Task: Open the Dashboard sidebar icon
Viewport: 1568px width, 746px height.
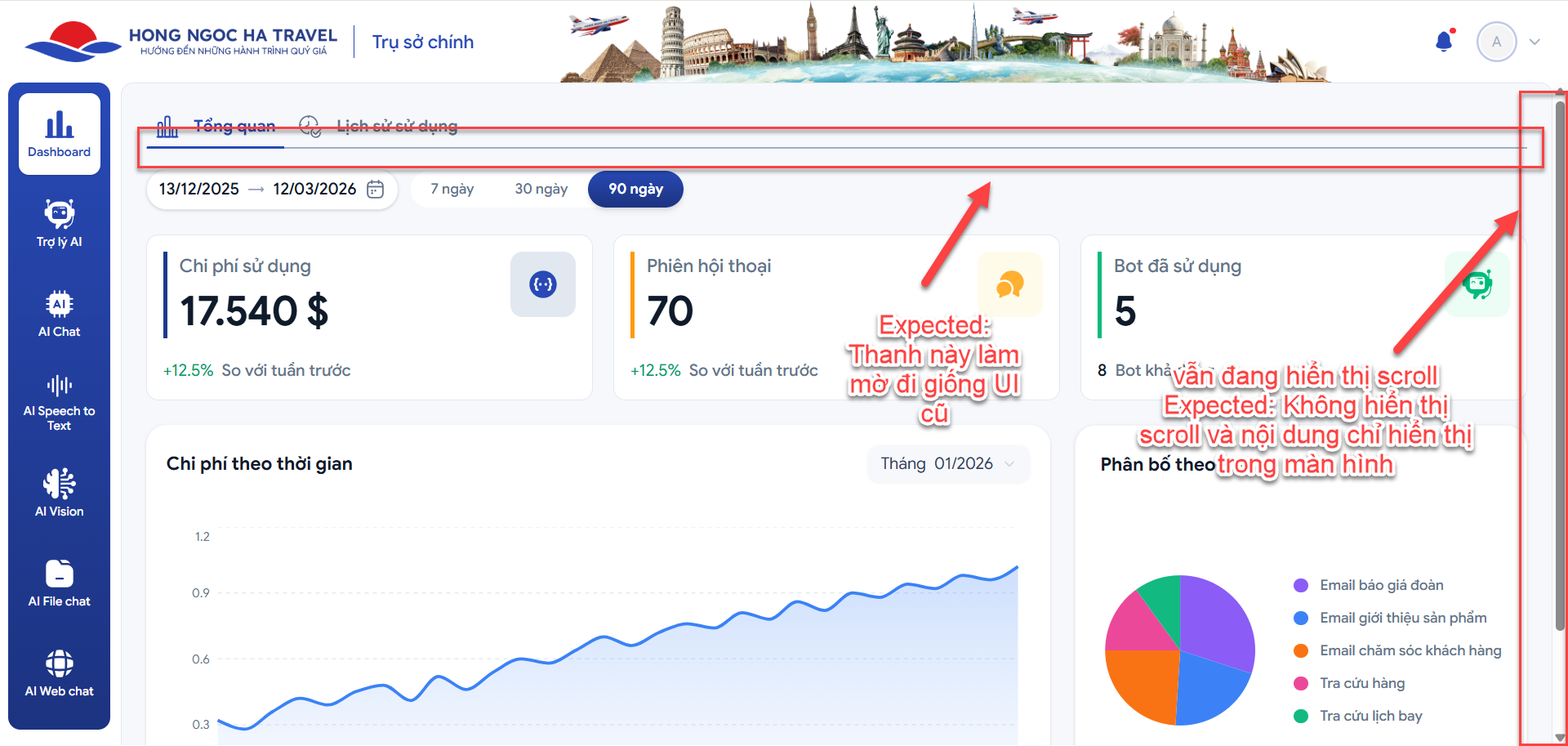Action: pos(59,134)
